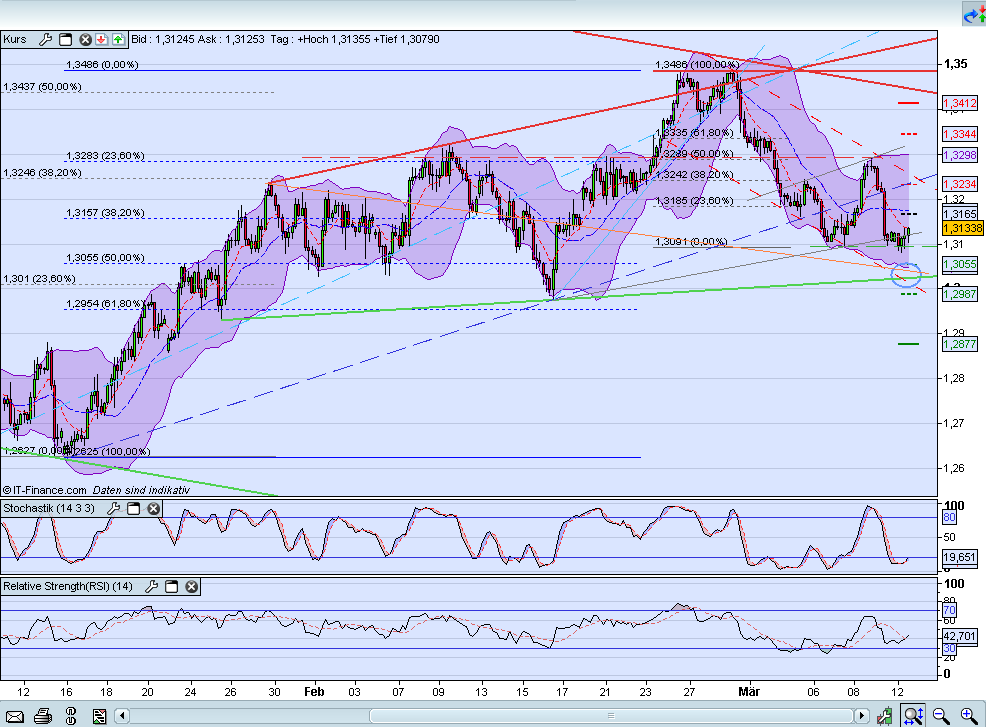Image resolution: width=986 pixels, height=727 pixels.
Task: Click Fibonacci label 1,3246 (38,20%)
Action: (42, 172)
